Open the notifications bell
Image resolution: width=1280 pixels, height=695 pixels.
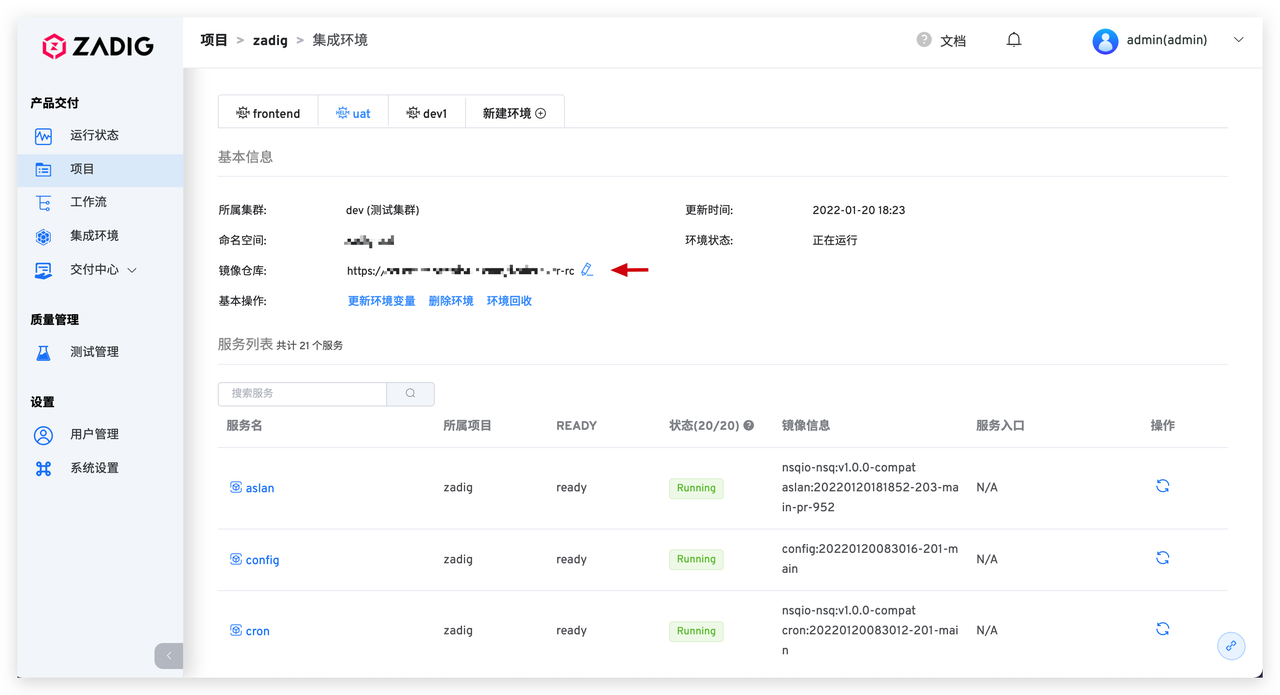click(1014, 40)
